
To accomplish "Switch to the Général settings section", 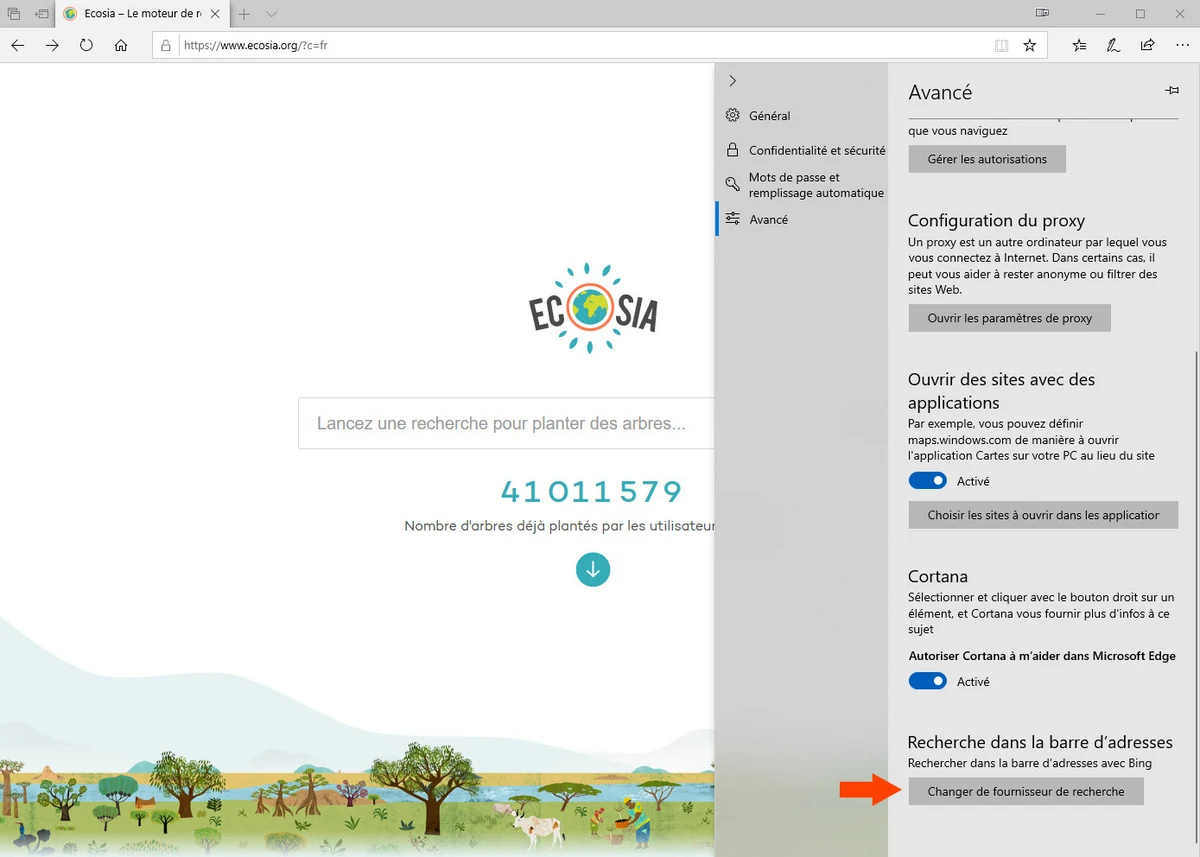I will [x=770, y=115].
